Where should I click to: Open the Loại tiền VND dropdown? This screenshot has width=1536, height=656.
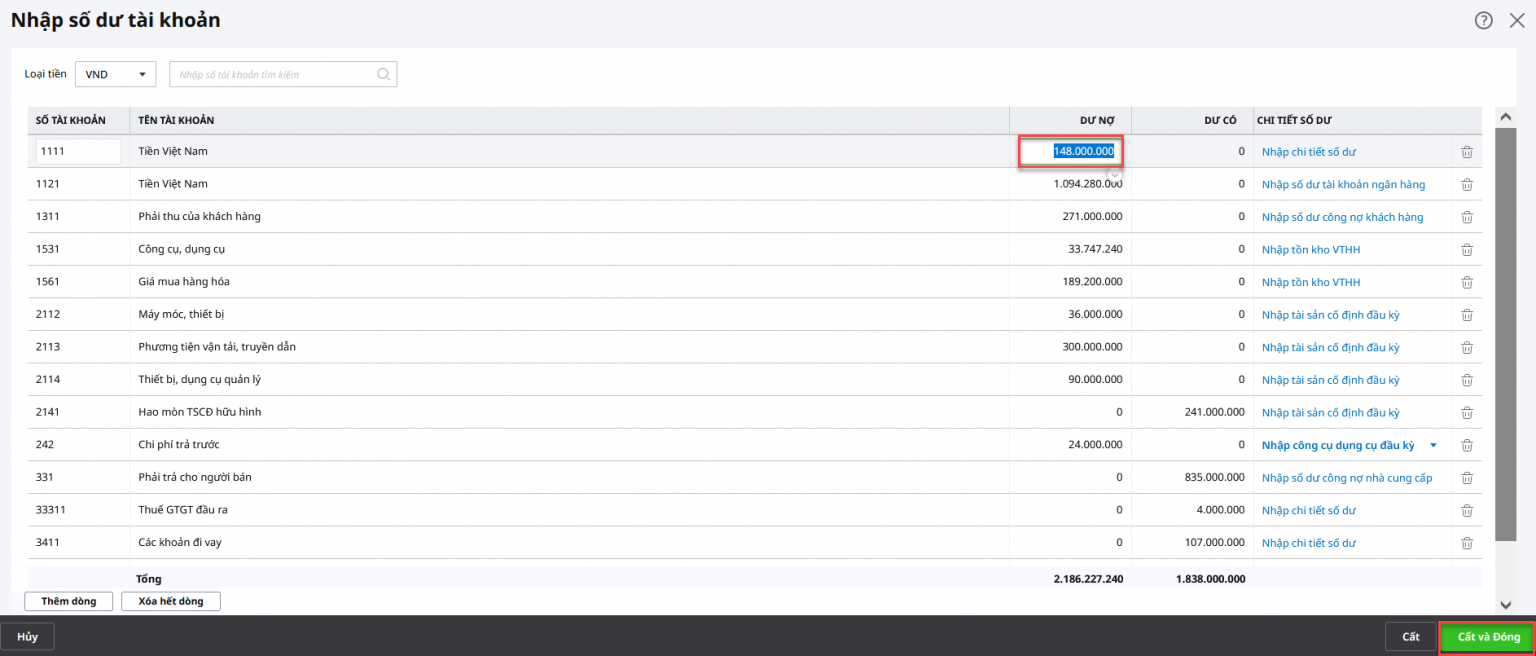tap(115, 74)
